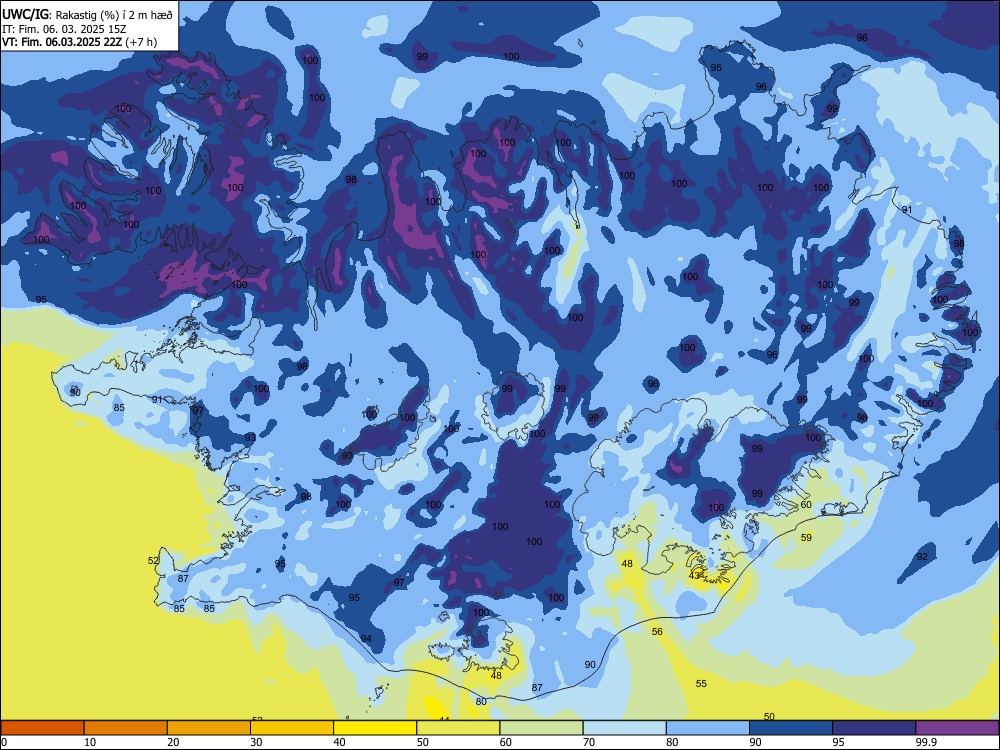Click the '94' humidity value on map
This screenshot has width=1000, height=750.
[x=366, y=638]
